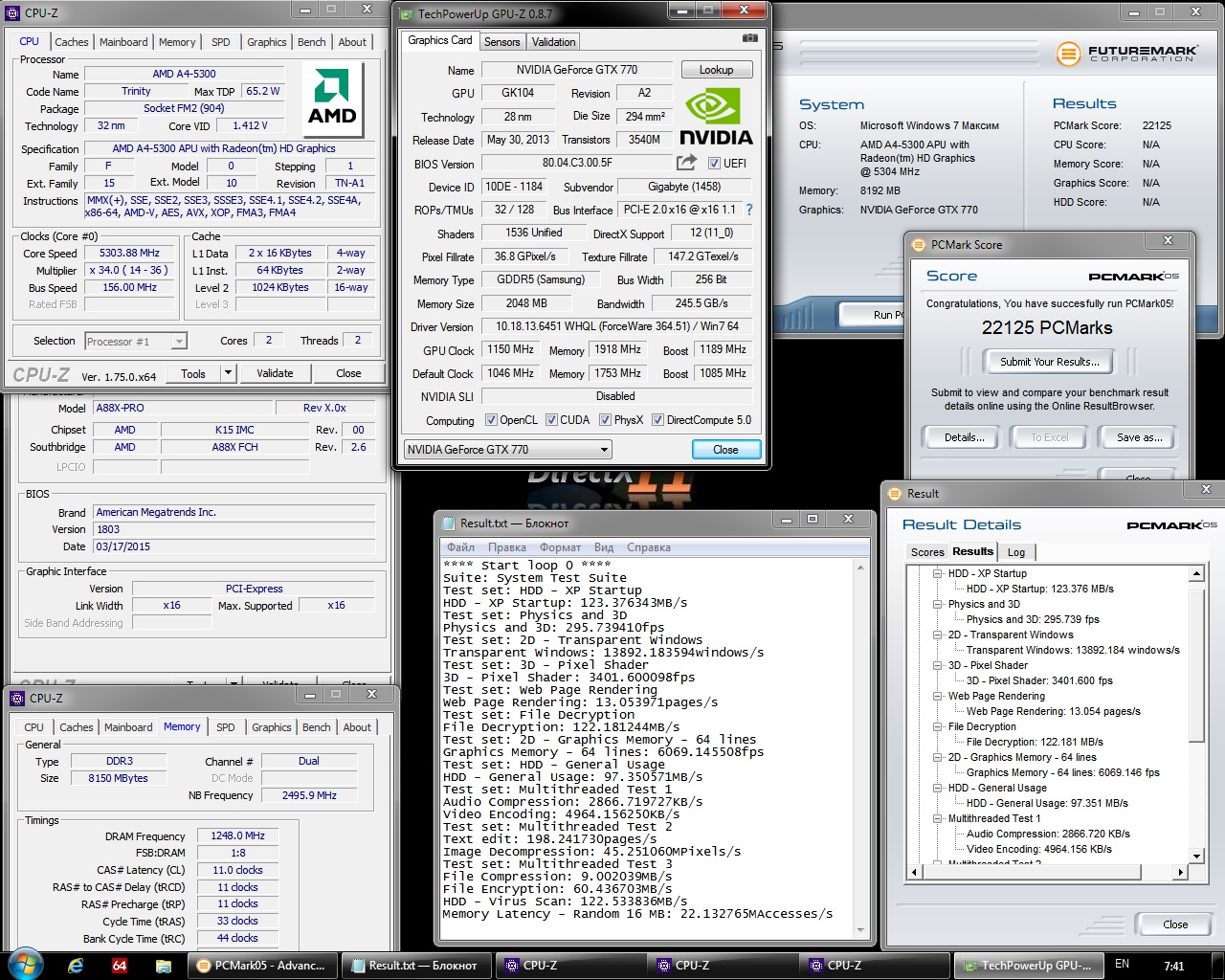Open the Caches tab in top CPU-Z

tap(72, 42)
